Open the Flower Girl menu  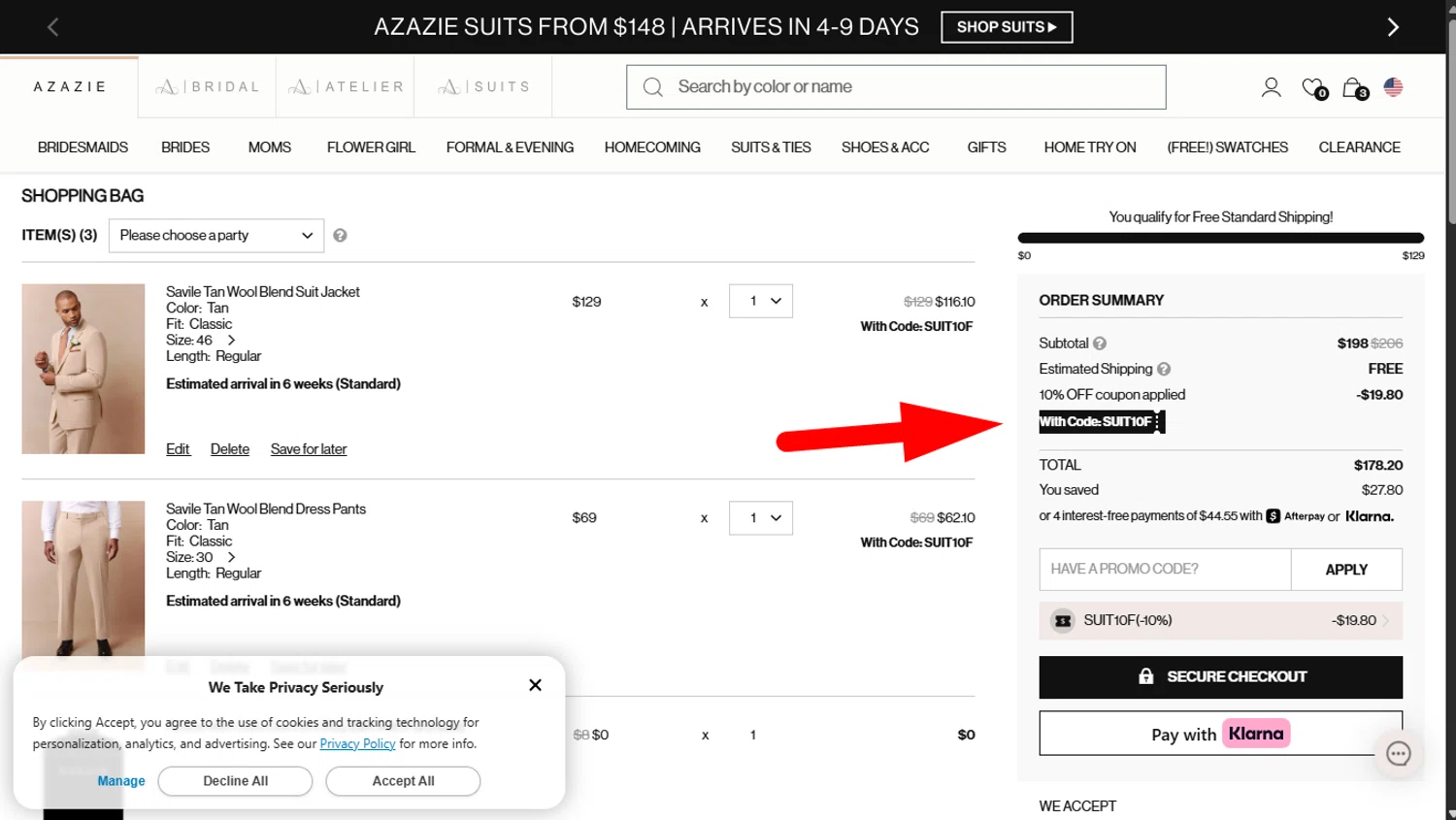371,148
